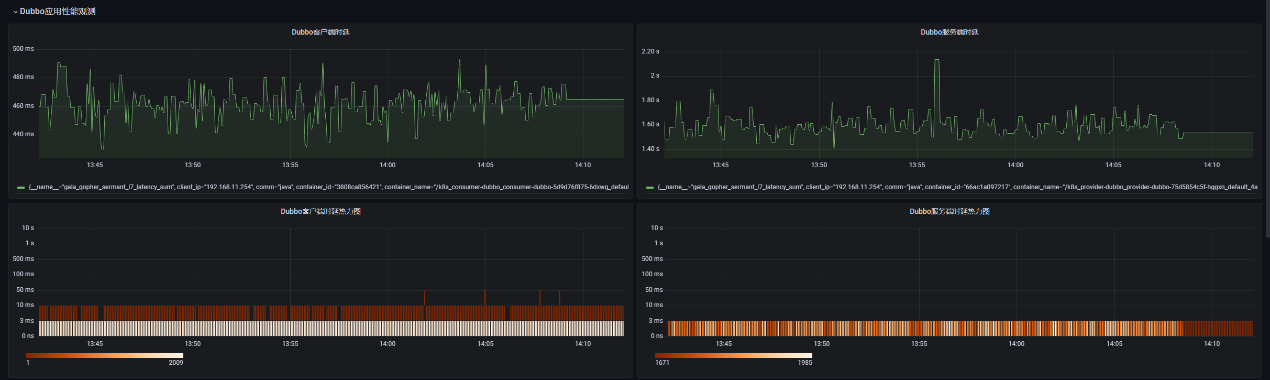
Task: Click the white 3 ms band in client heatmap
Action: (x=331, y=328)
